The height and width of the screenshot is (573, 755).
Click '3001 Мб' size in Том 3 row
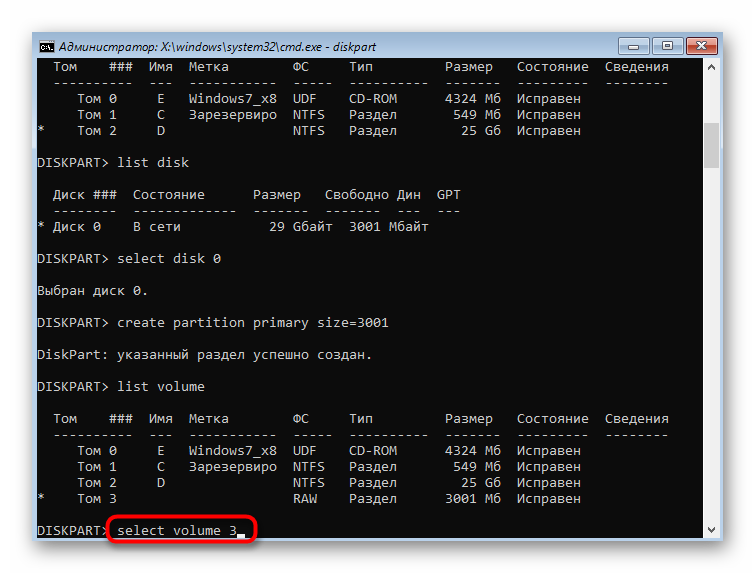pyautogui.click(x=473, y=498)
